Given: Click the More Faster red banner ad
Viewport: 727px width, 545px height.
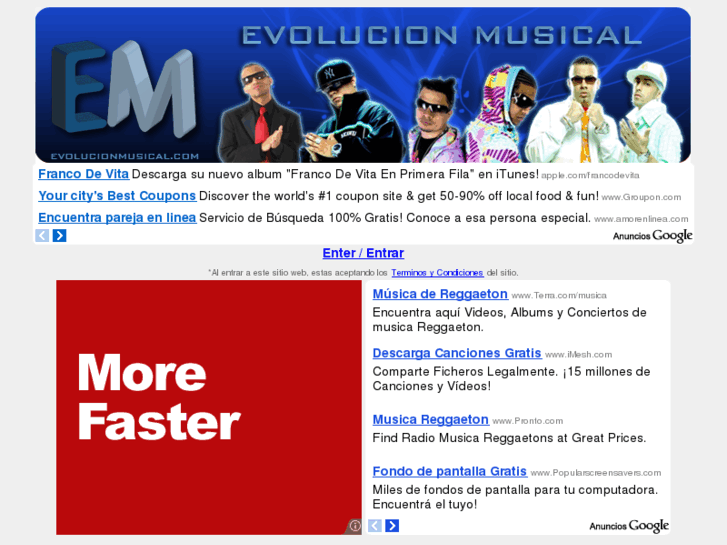Looking at the screenshot, I should point(209,407).
